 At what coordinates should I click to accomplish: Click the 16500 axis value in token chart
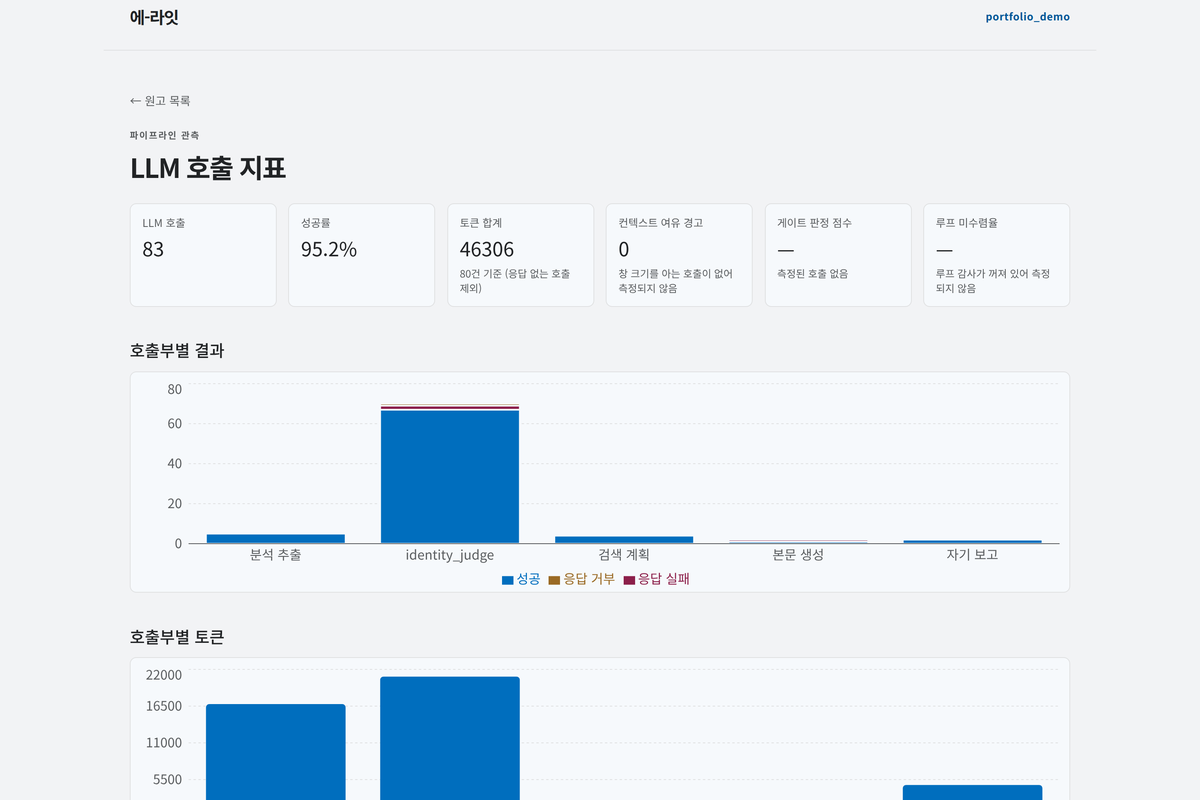(x=163, y=706)
